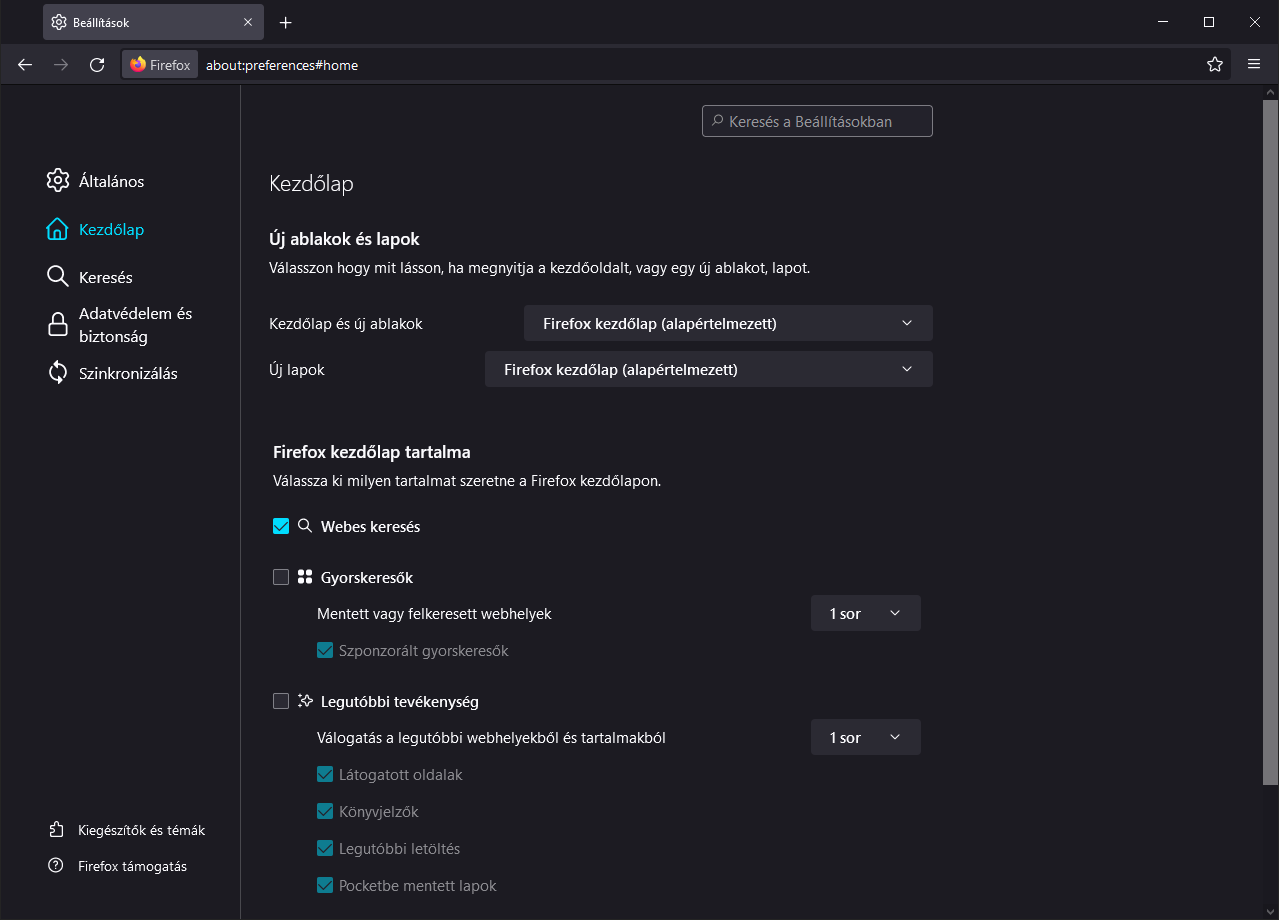This screenshot has width=1279, height=920.
Task: Click the gear icon on the Beállítások tab
Action: [x=60, y=22]
